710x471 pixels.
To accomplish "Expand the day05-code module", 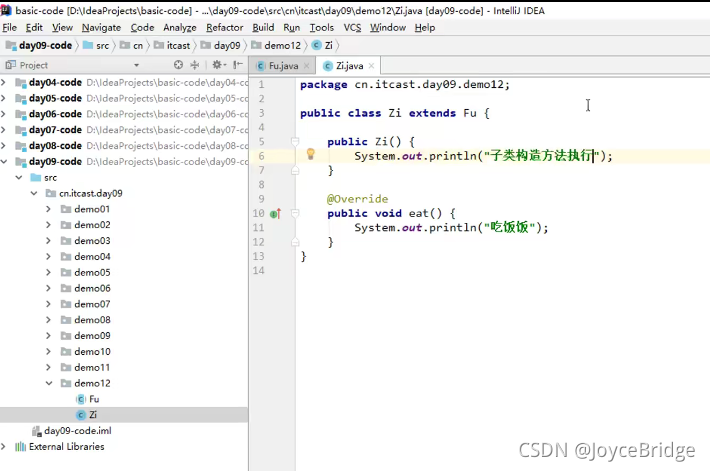I will [x=4, y=98].
